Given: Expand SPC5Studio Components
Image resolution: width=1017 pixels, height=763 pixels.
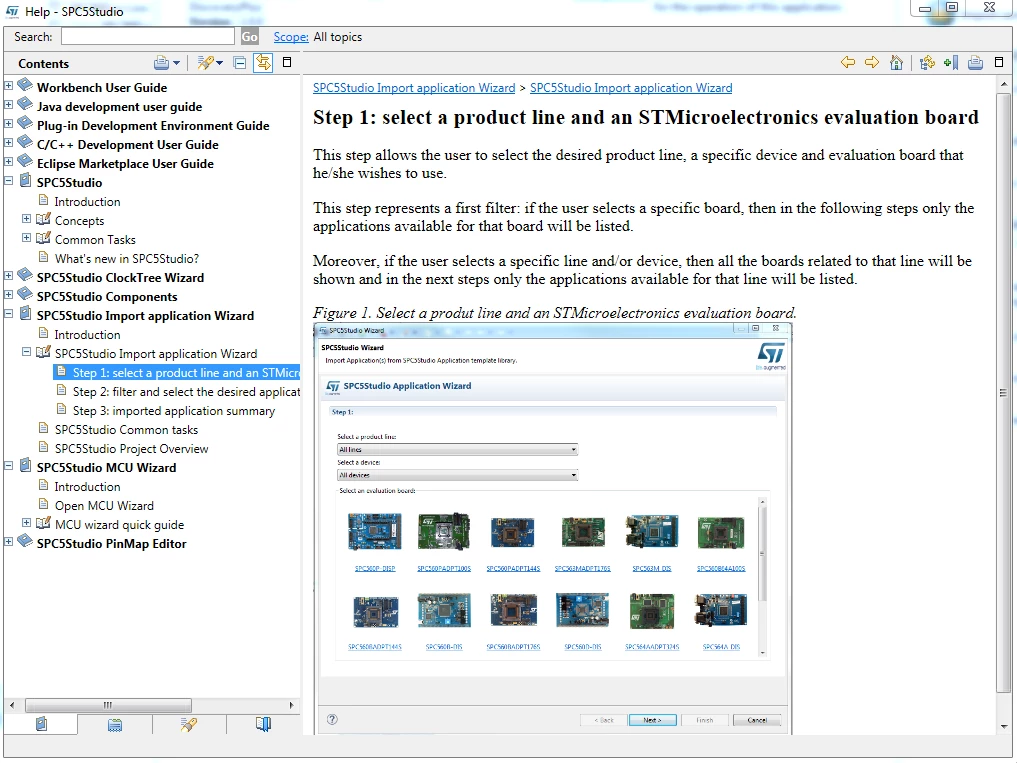Looking at the screenshot, I should [8, 295].
